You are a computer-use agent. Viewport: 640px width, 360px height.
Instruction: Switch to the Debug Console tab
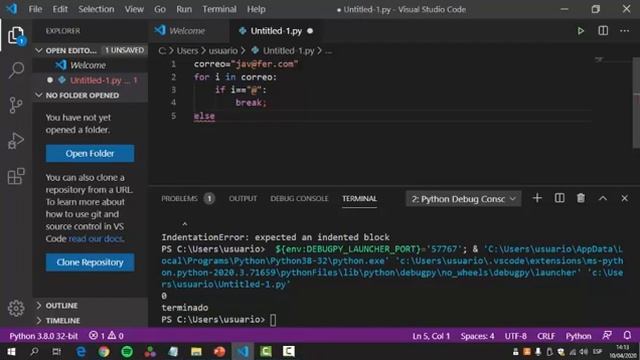[299, 198]
